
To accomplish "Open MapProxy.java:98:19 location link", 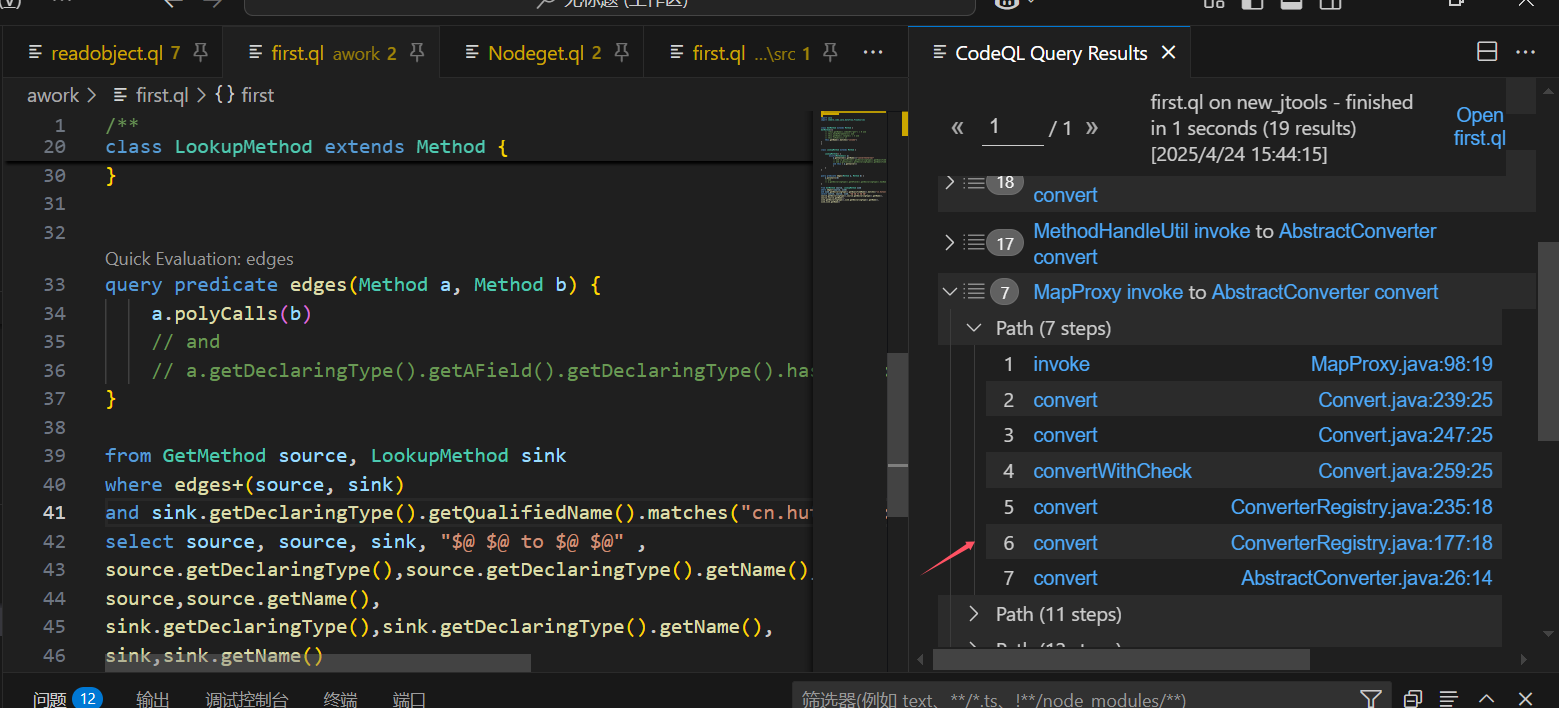I will click(1401, 364).
